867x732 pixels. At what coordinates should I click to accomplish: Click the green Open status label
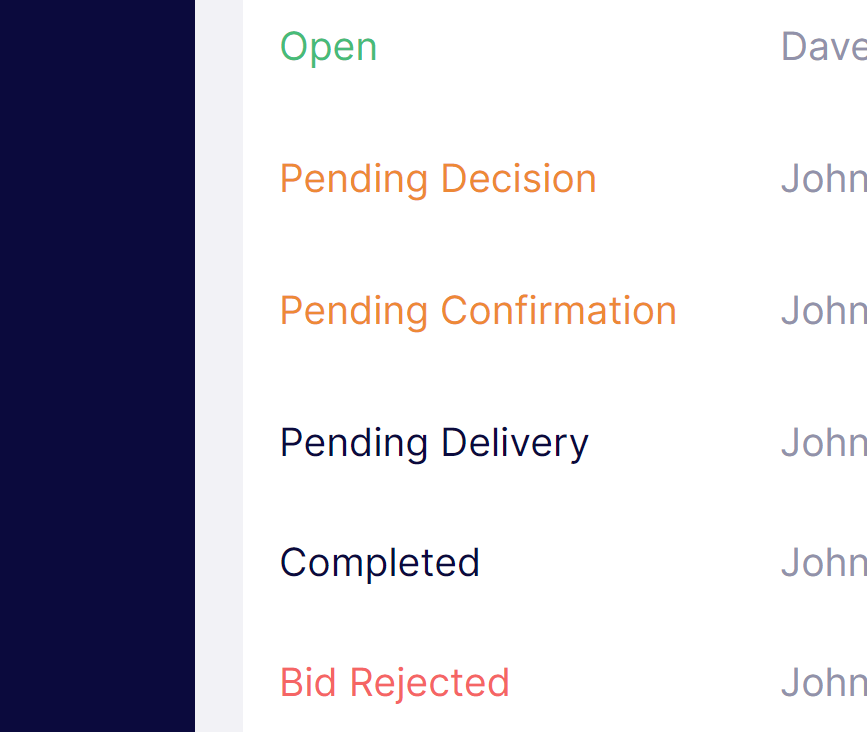328,48
